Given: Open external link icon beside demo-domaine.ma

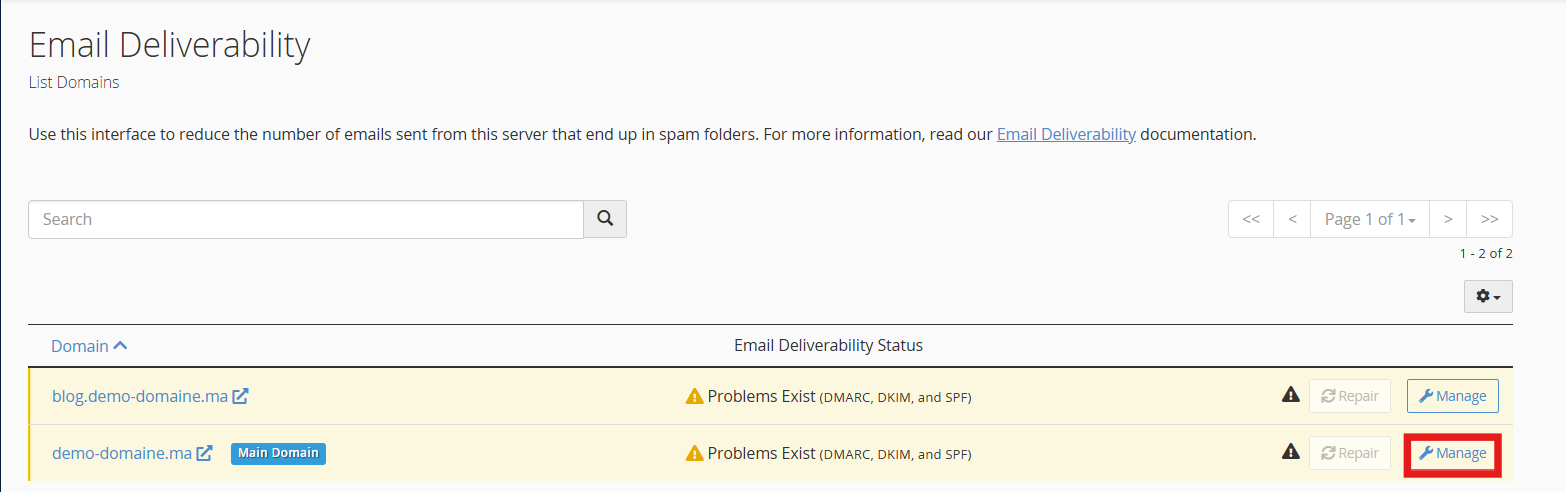Looking at the screenshot, I should (204, 453).
